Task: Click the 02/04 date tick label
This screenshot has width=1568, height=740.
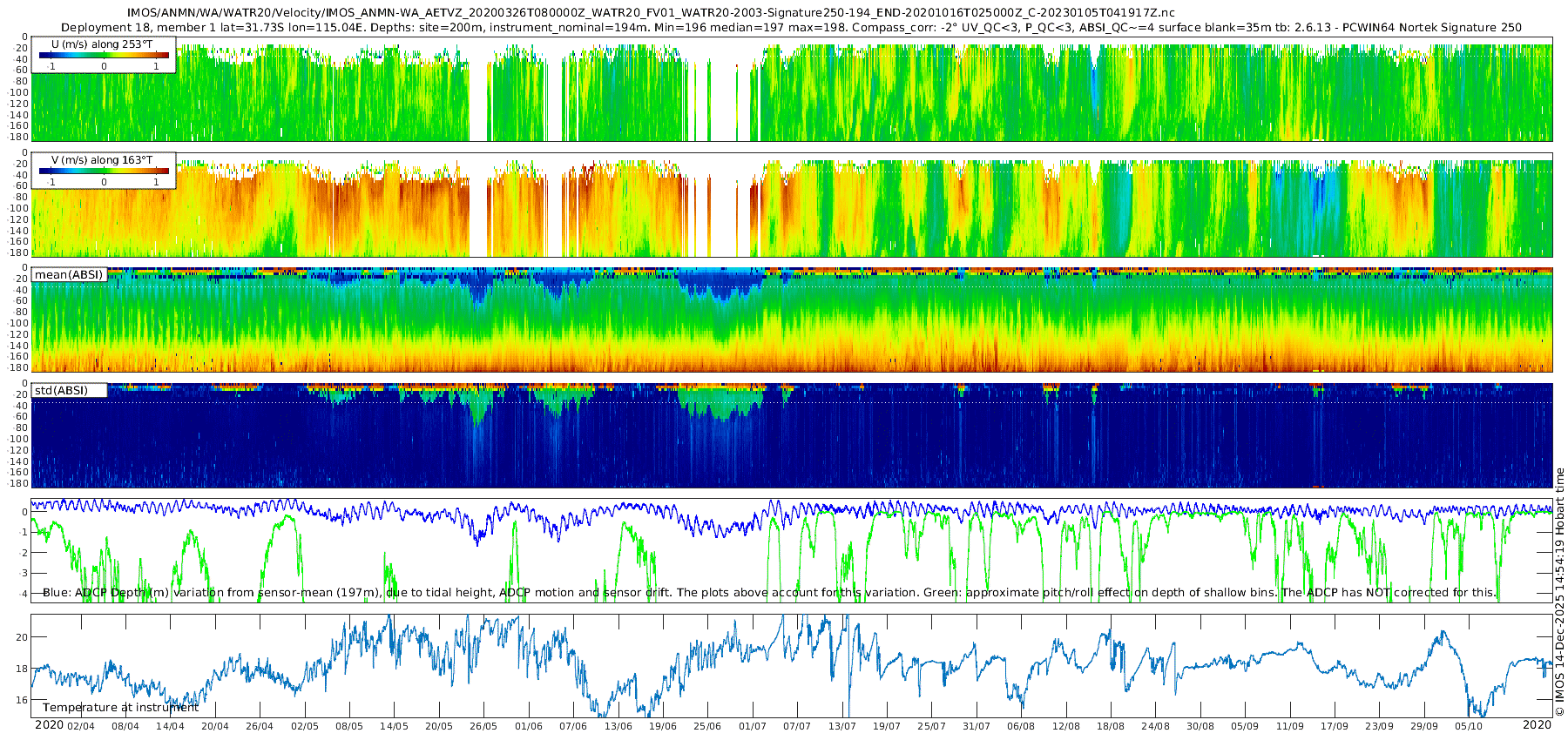Action: click(x=80, y=726)
